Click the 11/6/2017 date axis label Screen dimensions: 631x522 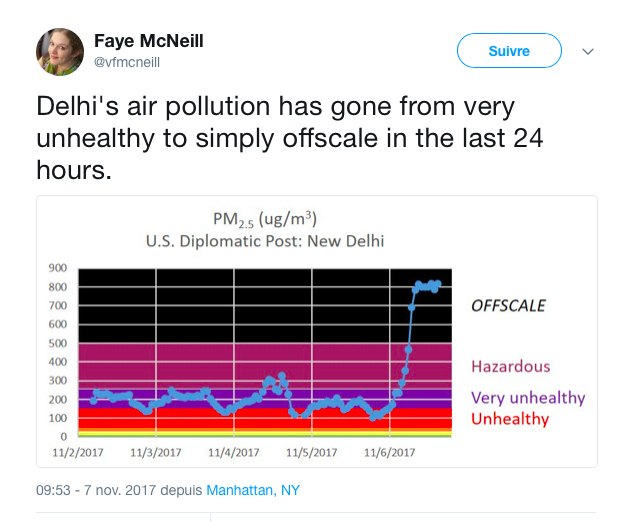(x=390, y=453)
